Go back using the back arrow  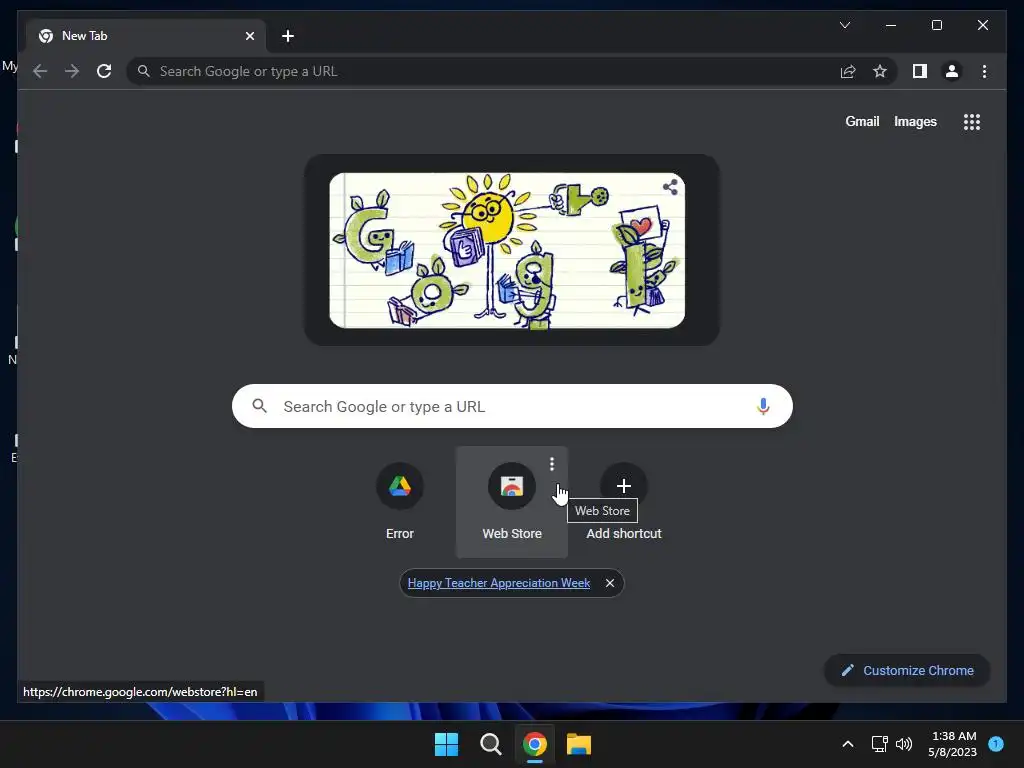[x=40, y=71]
